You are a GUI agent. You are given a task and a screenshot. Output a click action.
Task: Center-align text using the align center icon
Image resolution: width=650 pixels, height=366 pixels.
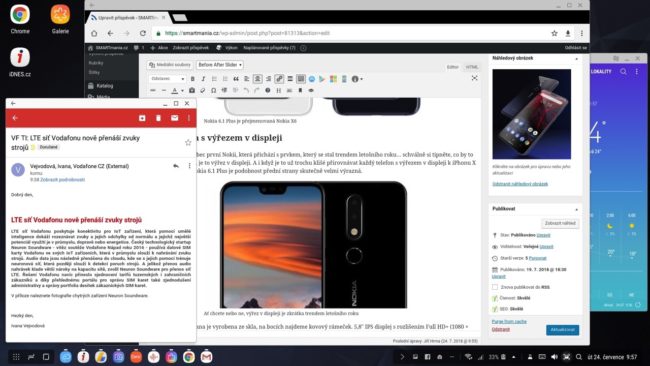pyautogui.click(x=257, y=79)
